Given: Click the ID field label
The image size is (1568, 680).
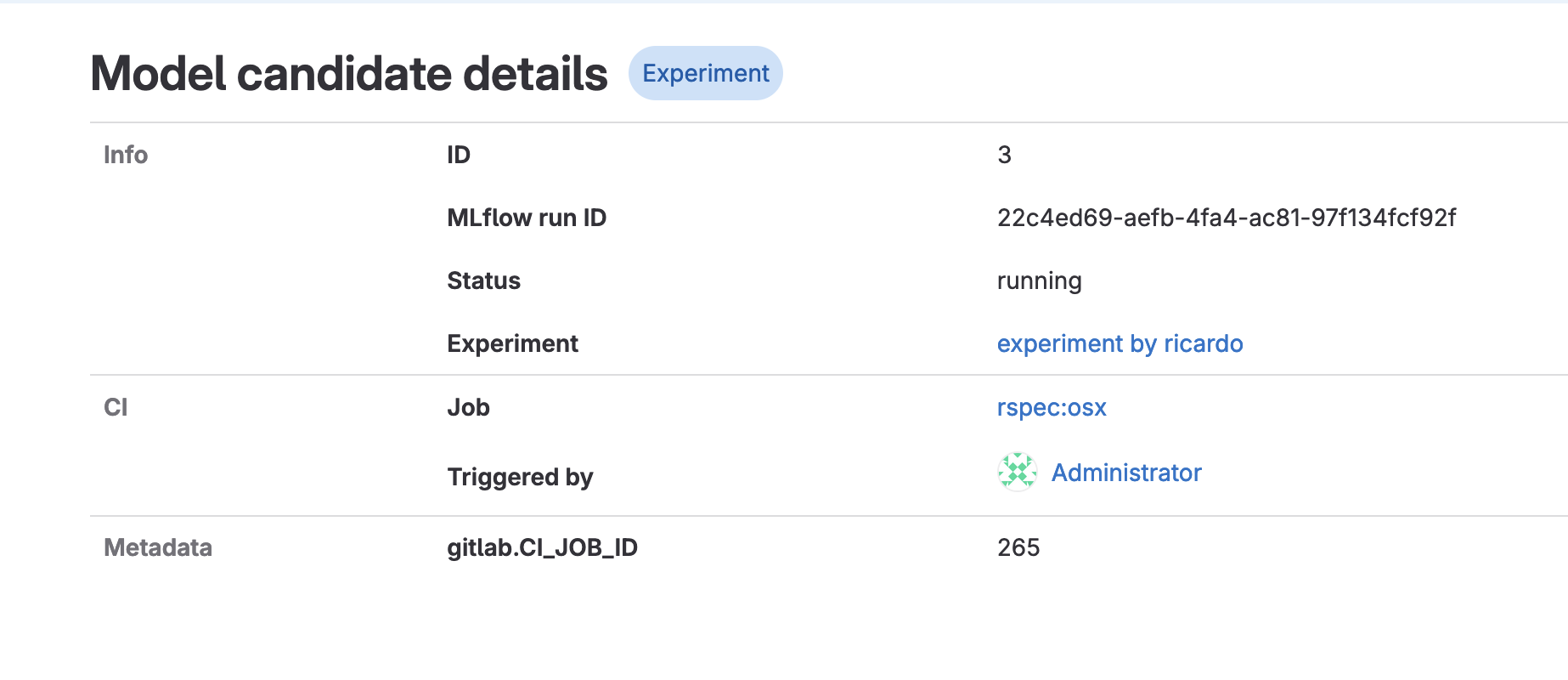Looking at the screenshot, I should (459, 156).
